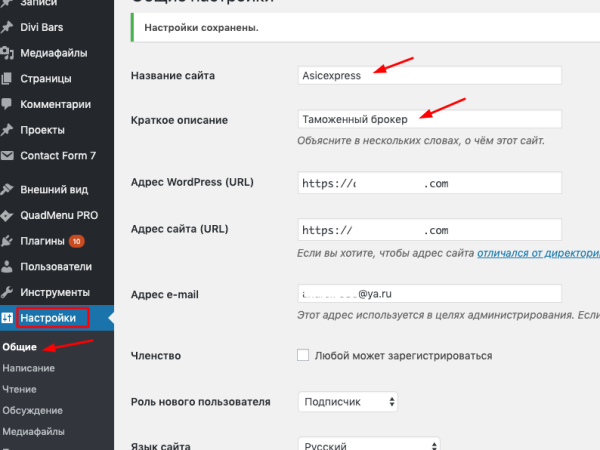Click the Tools wrench icon

(8, 292)
